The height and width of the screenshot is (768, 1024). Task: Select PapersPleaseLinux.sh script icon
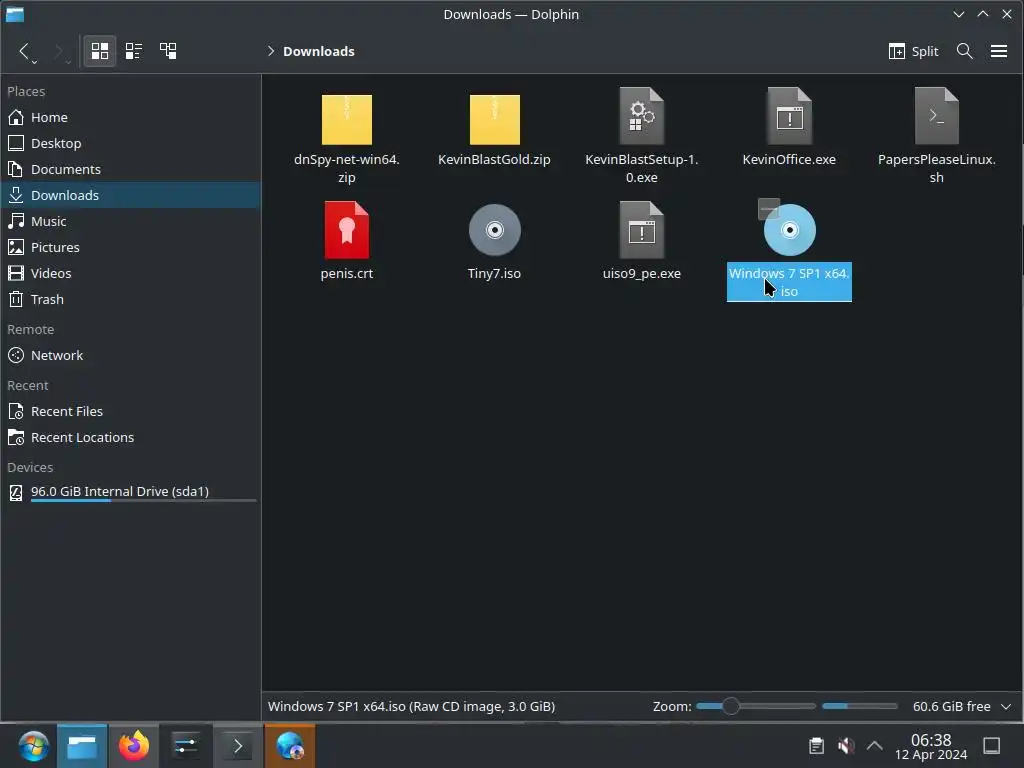coord(937,116)
